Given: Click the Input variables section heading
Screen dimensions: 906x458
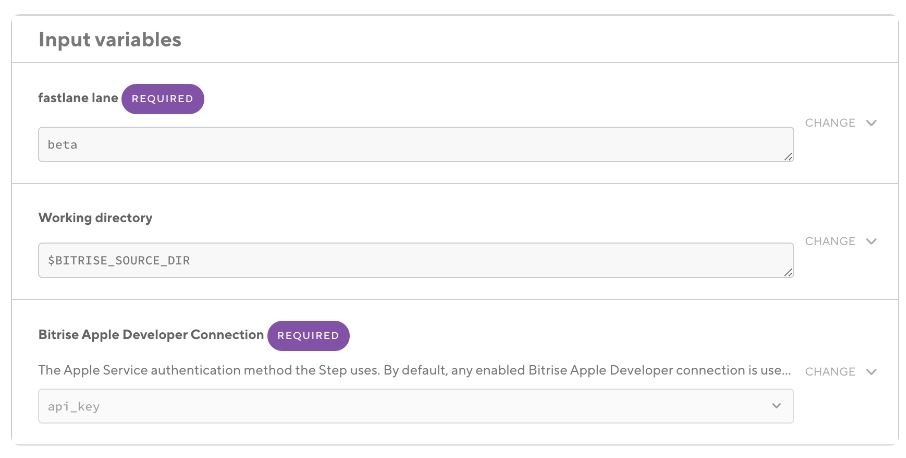Looking at the screenshot, I should pyautogui.click(x=110, y=40).
